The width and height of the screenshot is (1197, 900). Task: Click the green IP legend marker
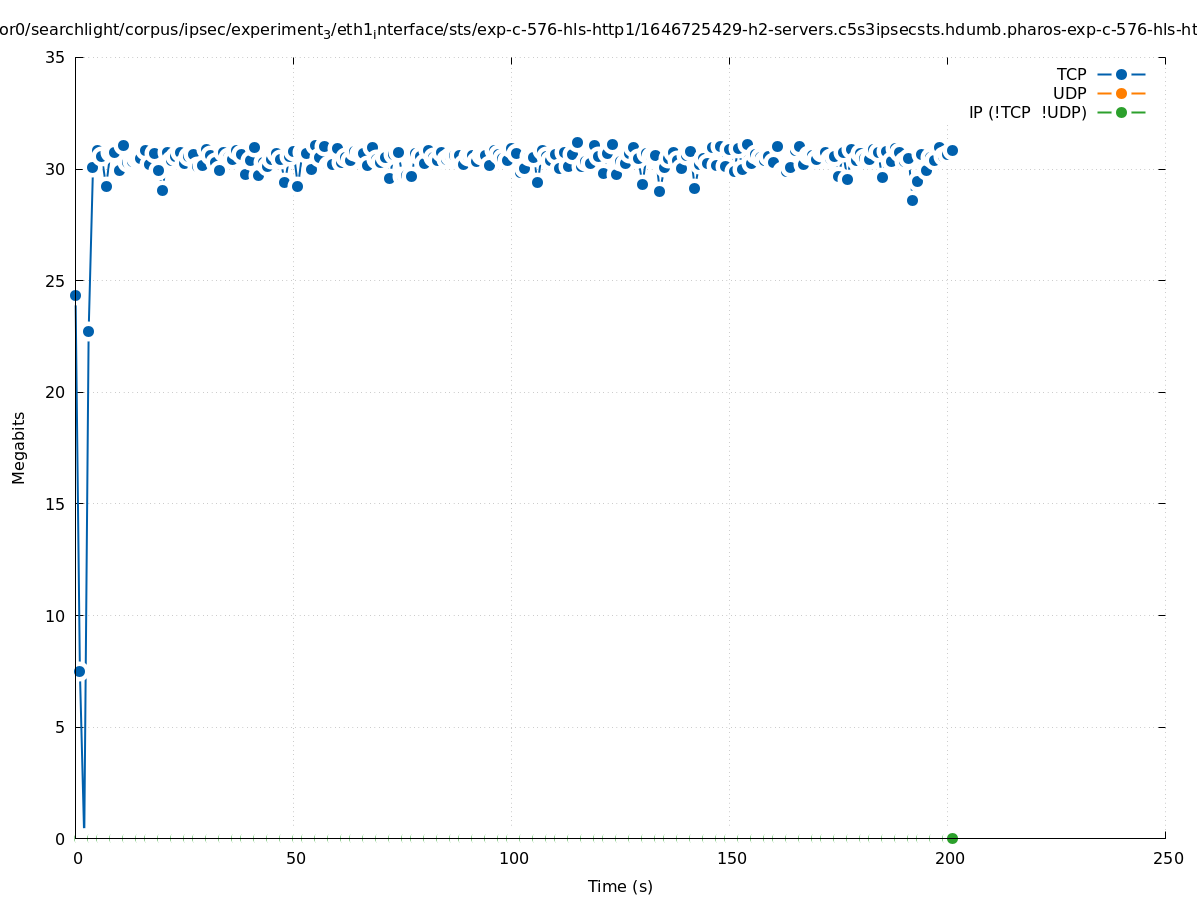coord(1121,112)
